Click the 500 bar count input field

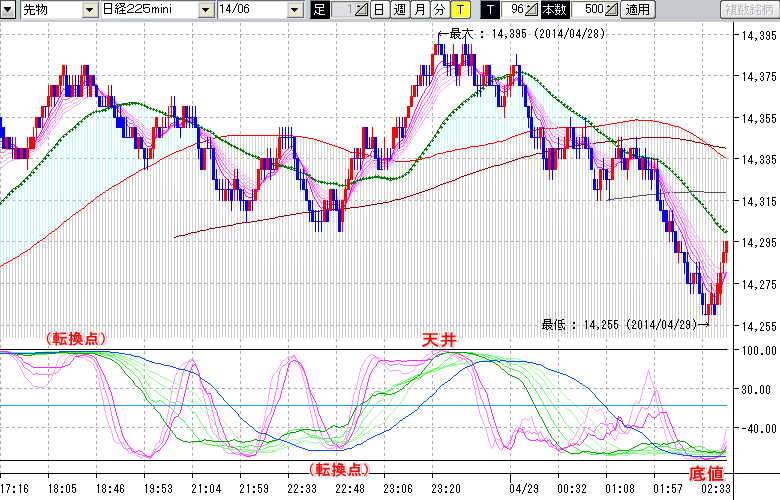click(x=586, y=10)
